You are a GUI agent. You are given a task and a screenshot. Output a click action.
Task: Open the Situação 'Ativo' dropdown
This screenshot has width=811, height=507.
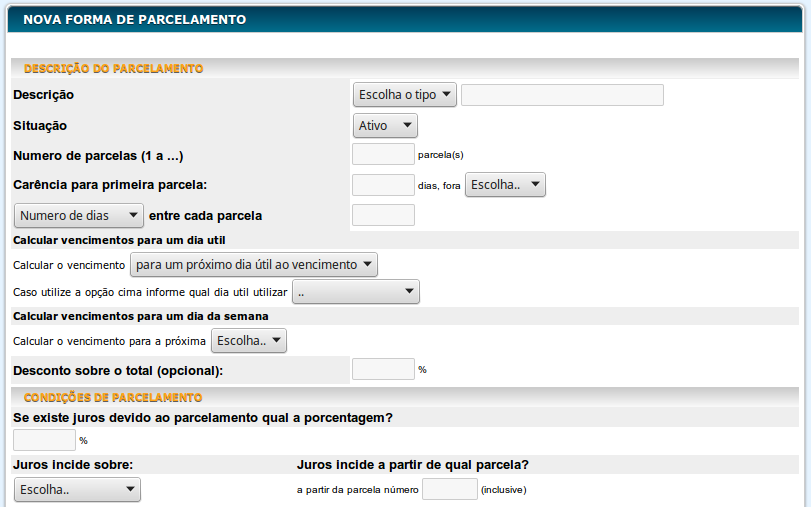pos(385,126)
